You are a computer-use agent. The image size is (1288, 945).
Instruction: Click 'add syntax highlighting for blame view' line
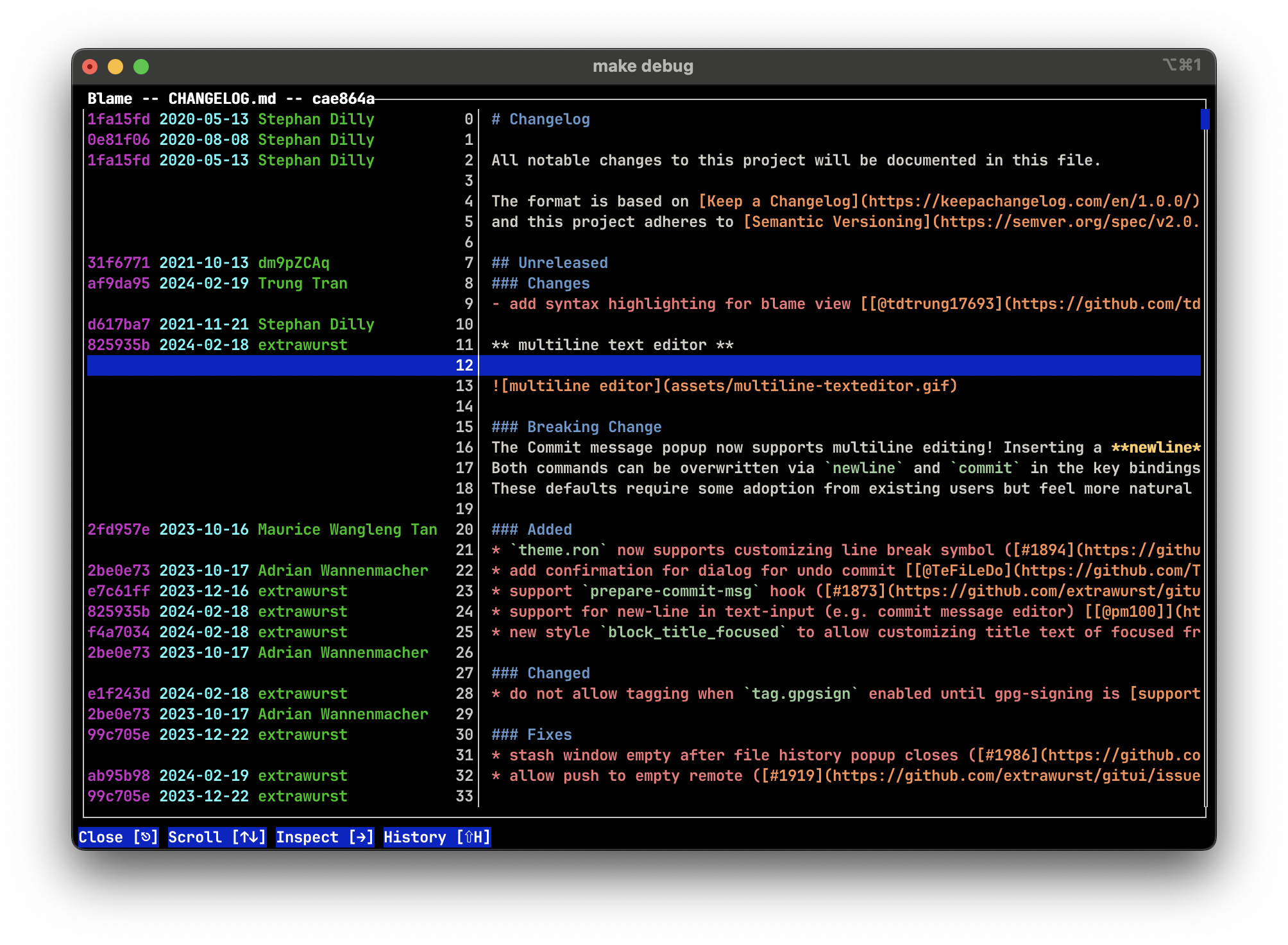pos(846,304)
